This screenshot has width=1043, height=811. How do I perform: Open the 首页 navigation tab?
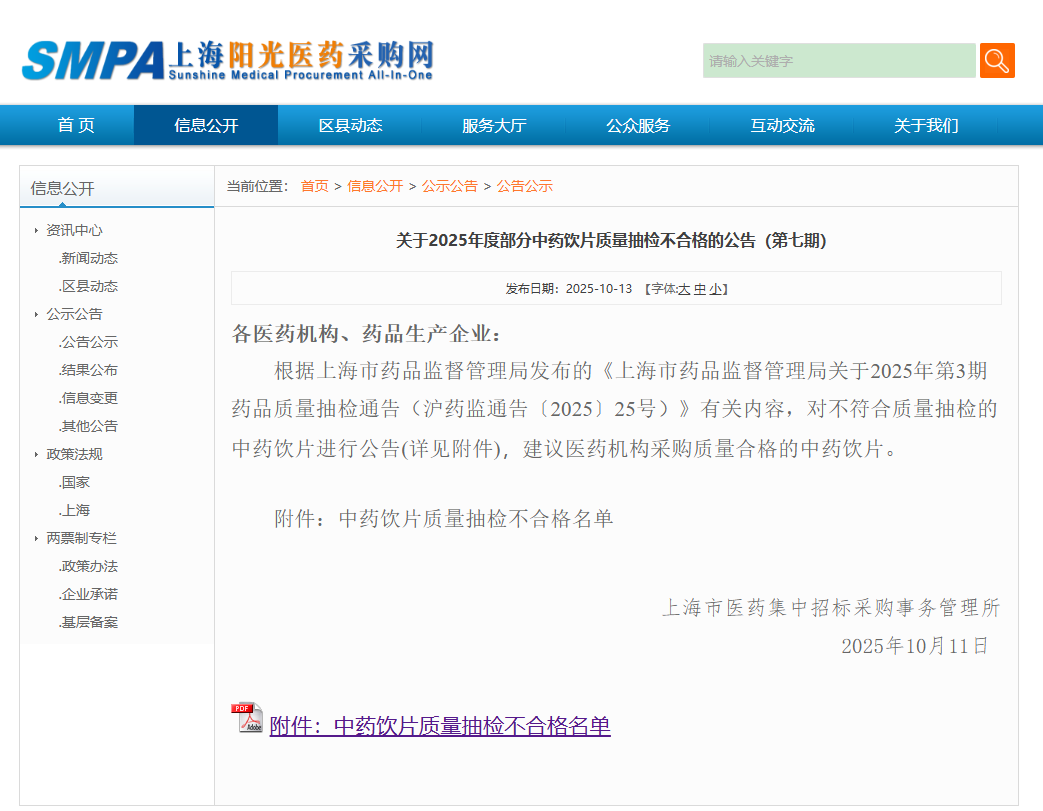click(76, 125)
